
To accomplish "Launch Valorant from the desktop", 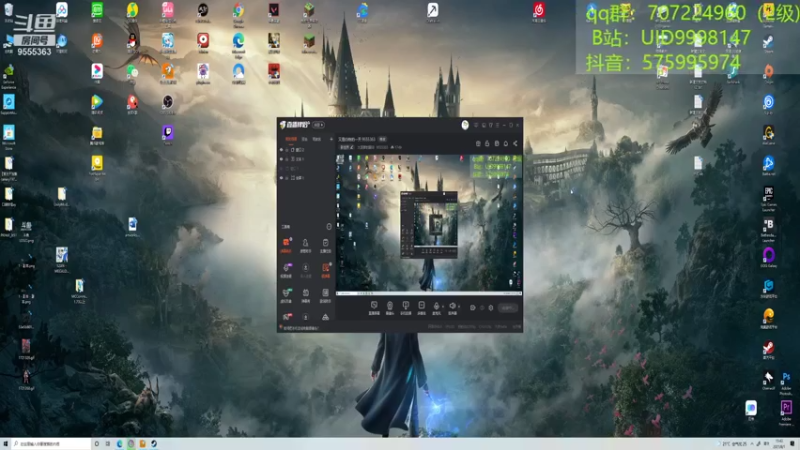I will [274, 10].
